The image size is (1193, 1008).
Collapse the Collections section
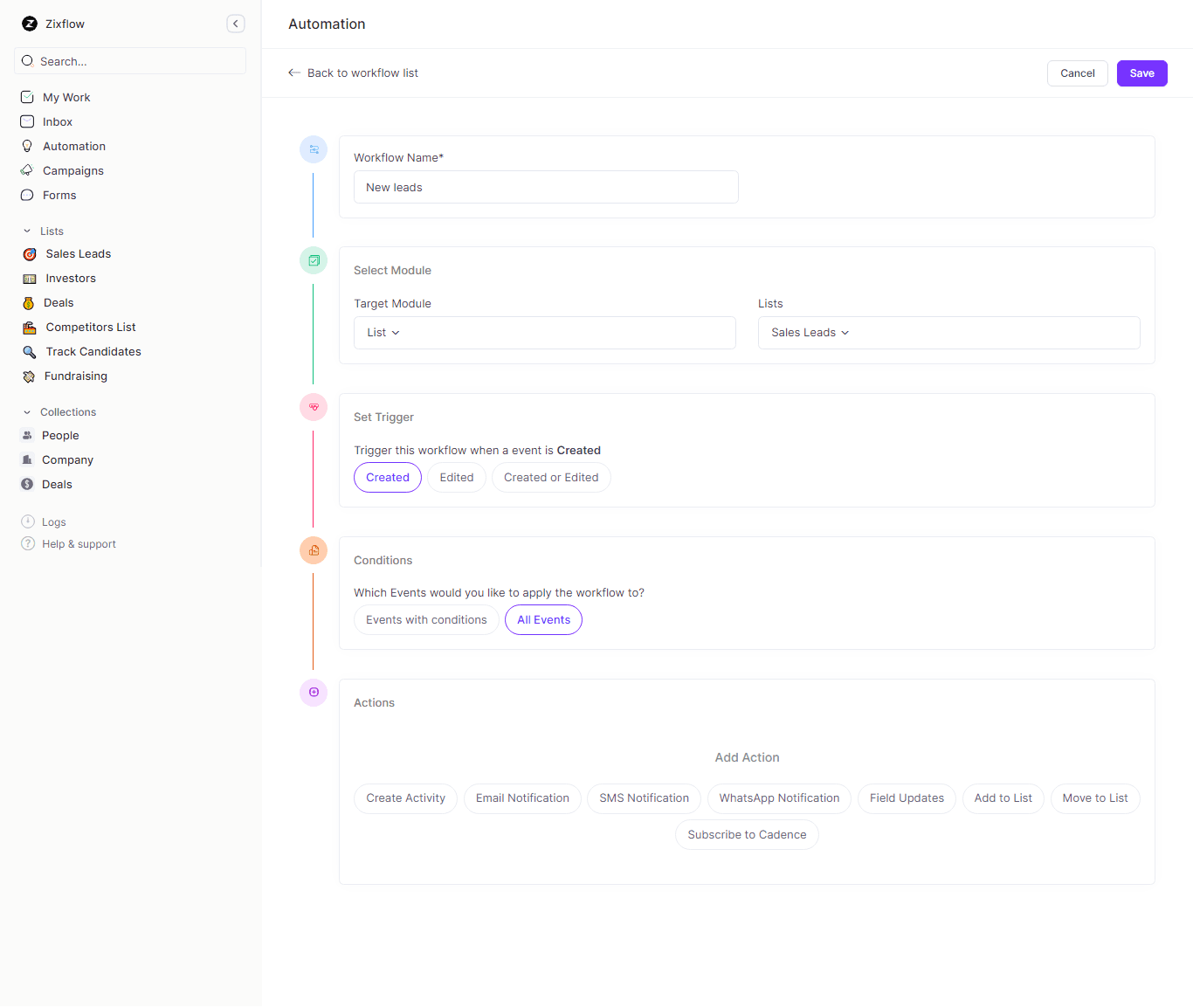click(x=25, y=411)
